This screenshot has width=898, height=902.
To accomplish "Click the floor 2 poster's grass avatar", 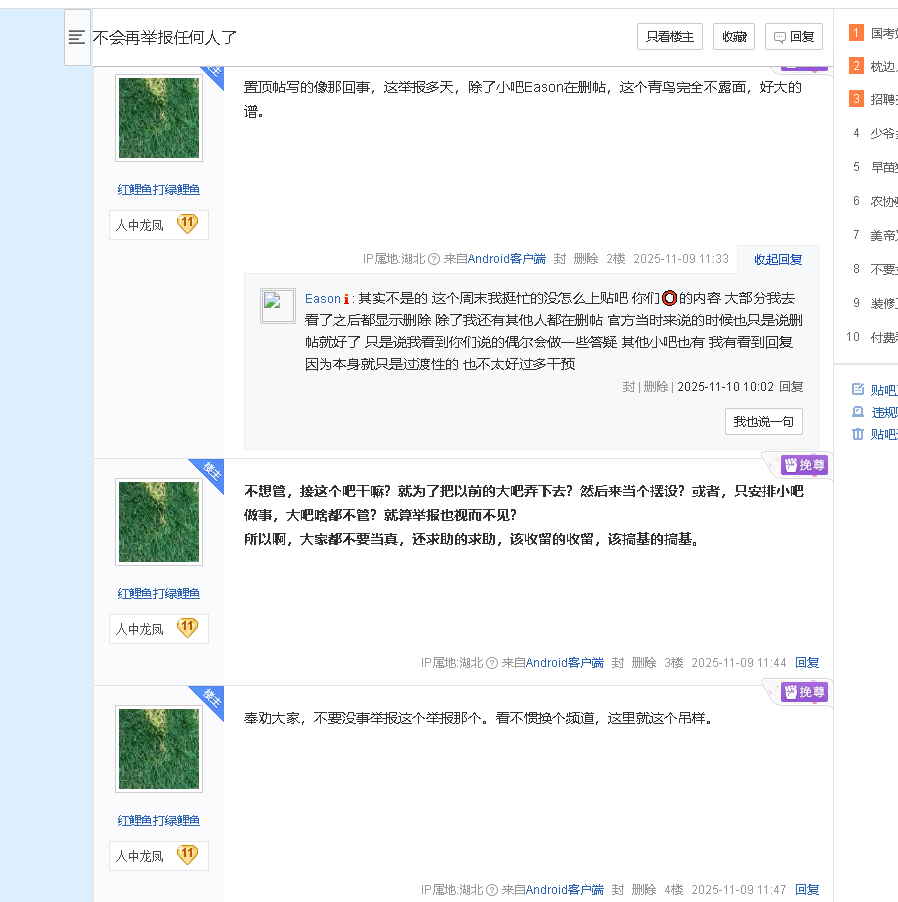I will [x=159, y=118].
